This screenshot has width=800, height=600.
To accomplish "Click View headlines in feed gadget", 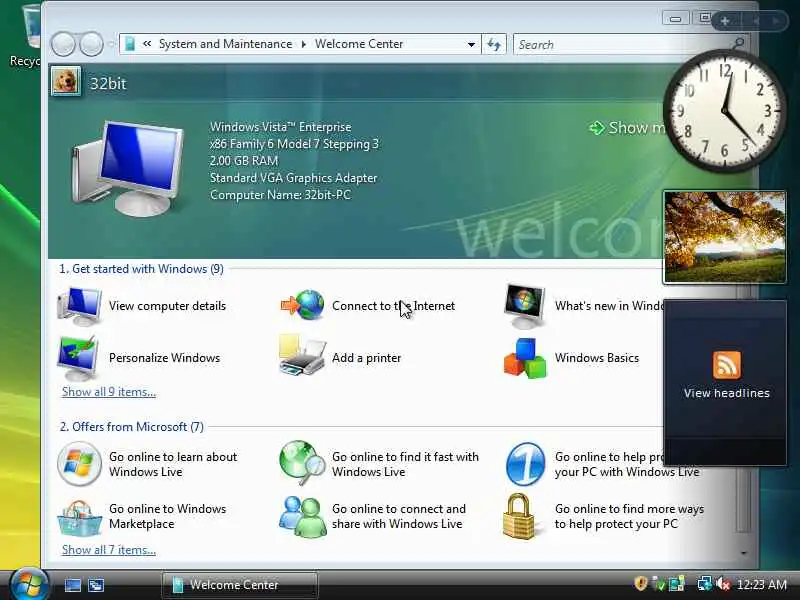I will click(727, 393).
